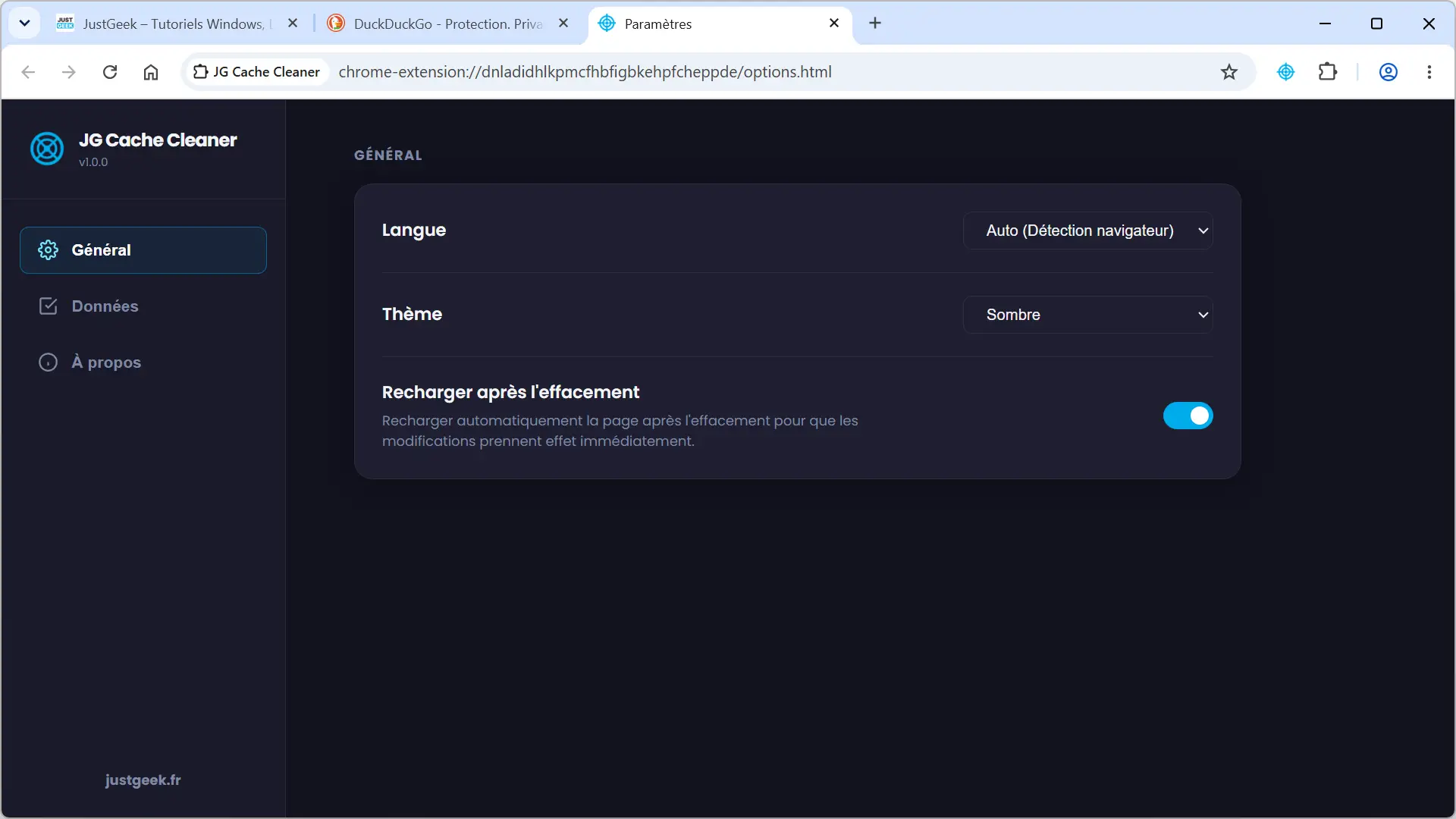Screen dimensions: 1456x819
Task: Close the JustGeek tab
Action: coord(293,24)
